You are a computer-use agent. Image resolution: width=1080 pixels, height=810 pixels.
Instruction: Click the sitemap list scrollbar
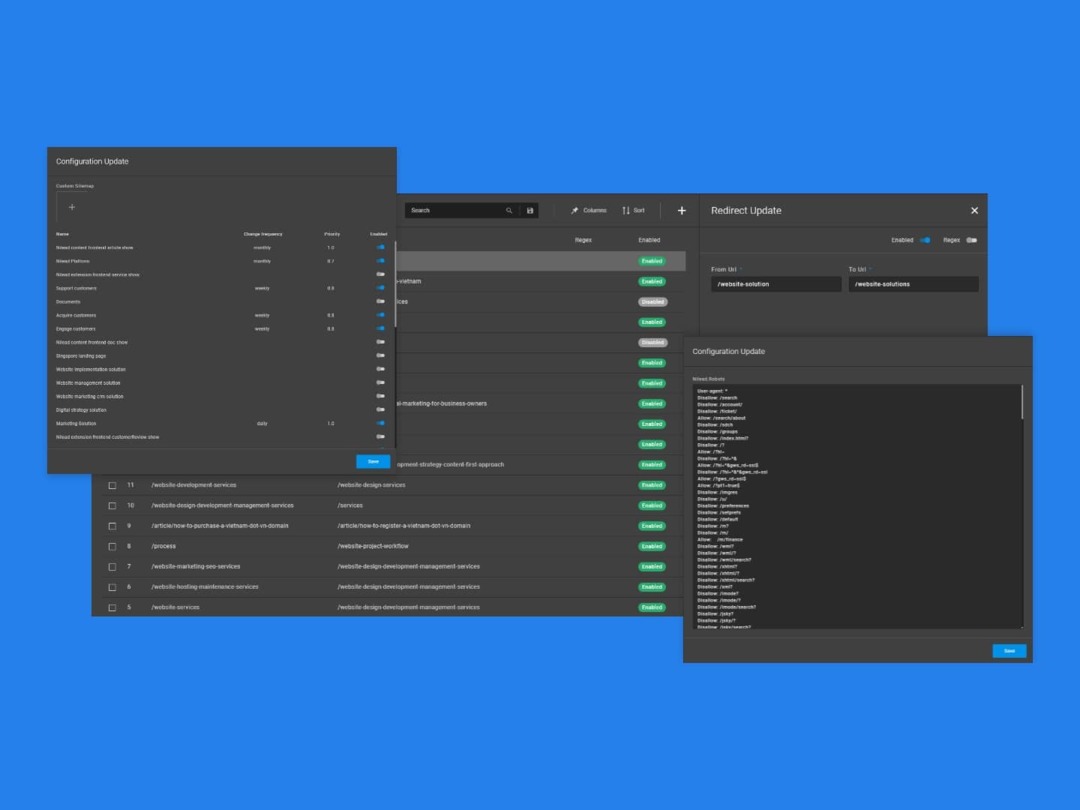click(x=395, y=284)
